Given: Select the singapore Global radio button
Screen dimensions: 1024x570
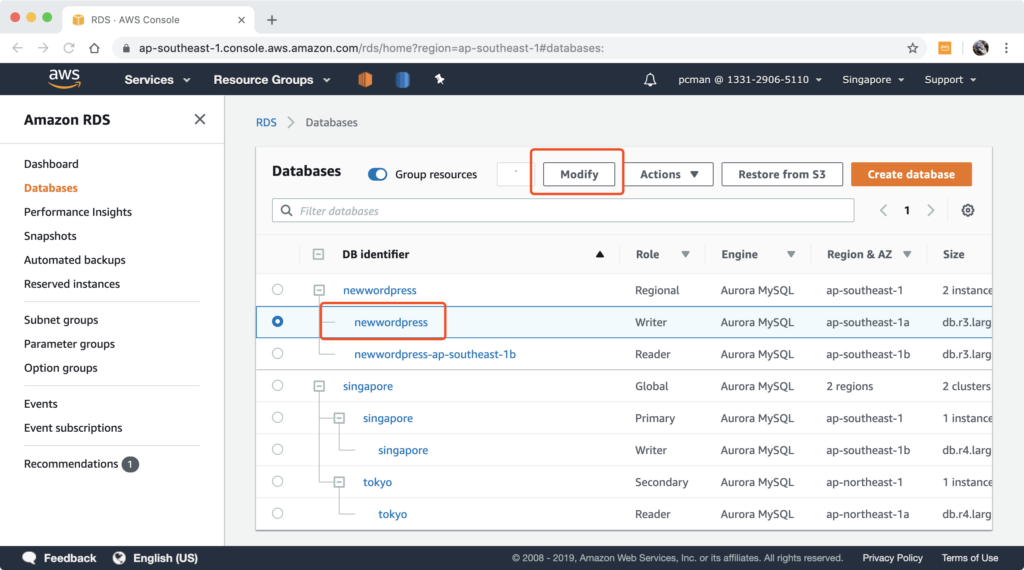Looking at the screenshot, I should 278,385.
